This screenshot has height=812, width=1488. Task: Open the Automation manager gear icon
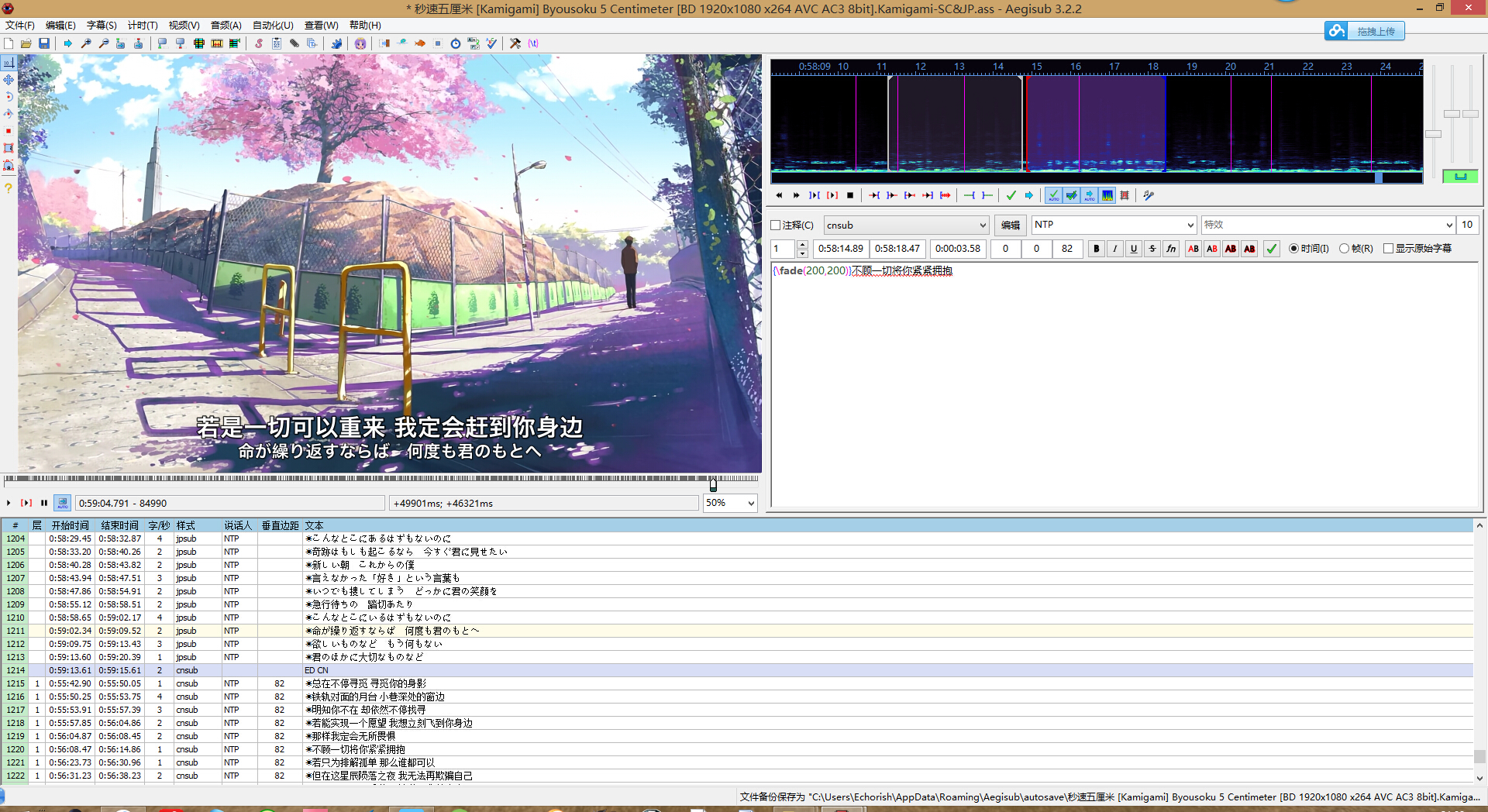(336, 43)
